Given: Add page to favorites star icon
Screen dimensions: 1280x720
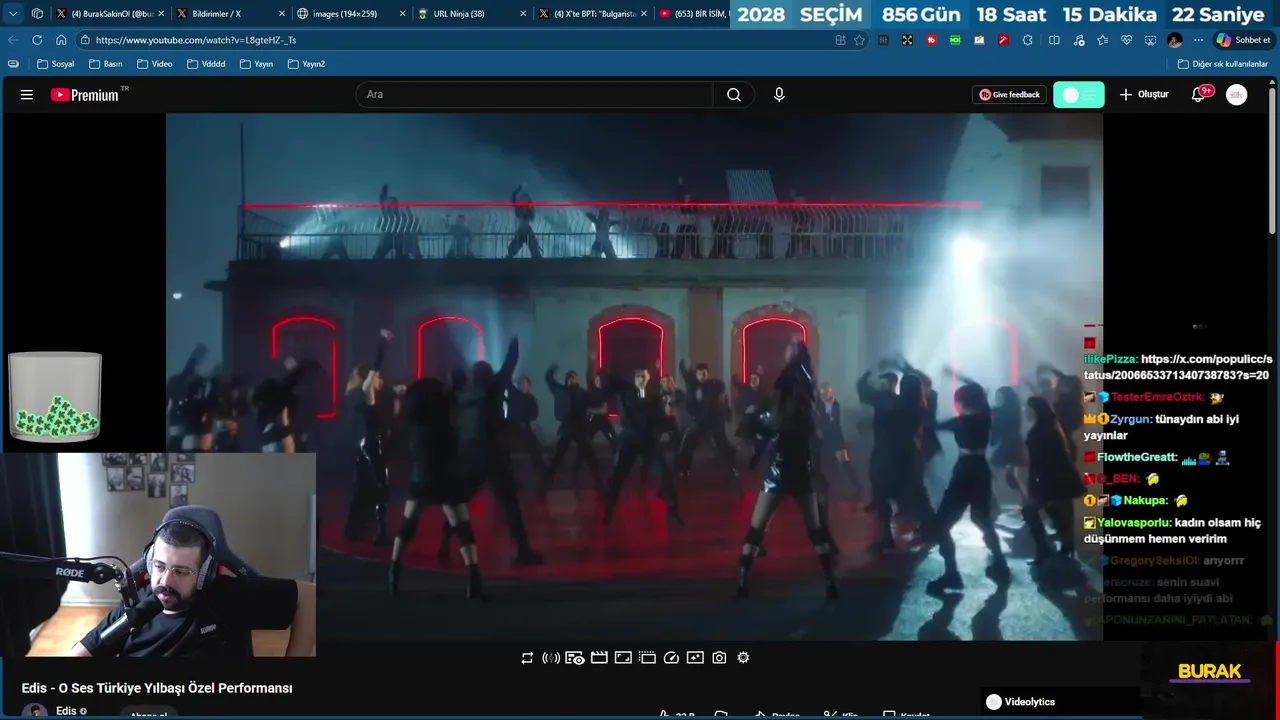Looking at the screenshot, I should pyautogui.click(x=859, y=40).
